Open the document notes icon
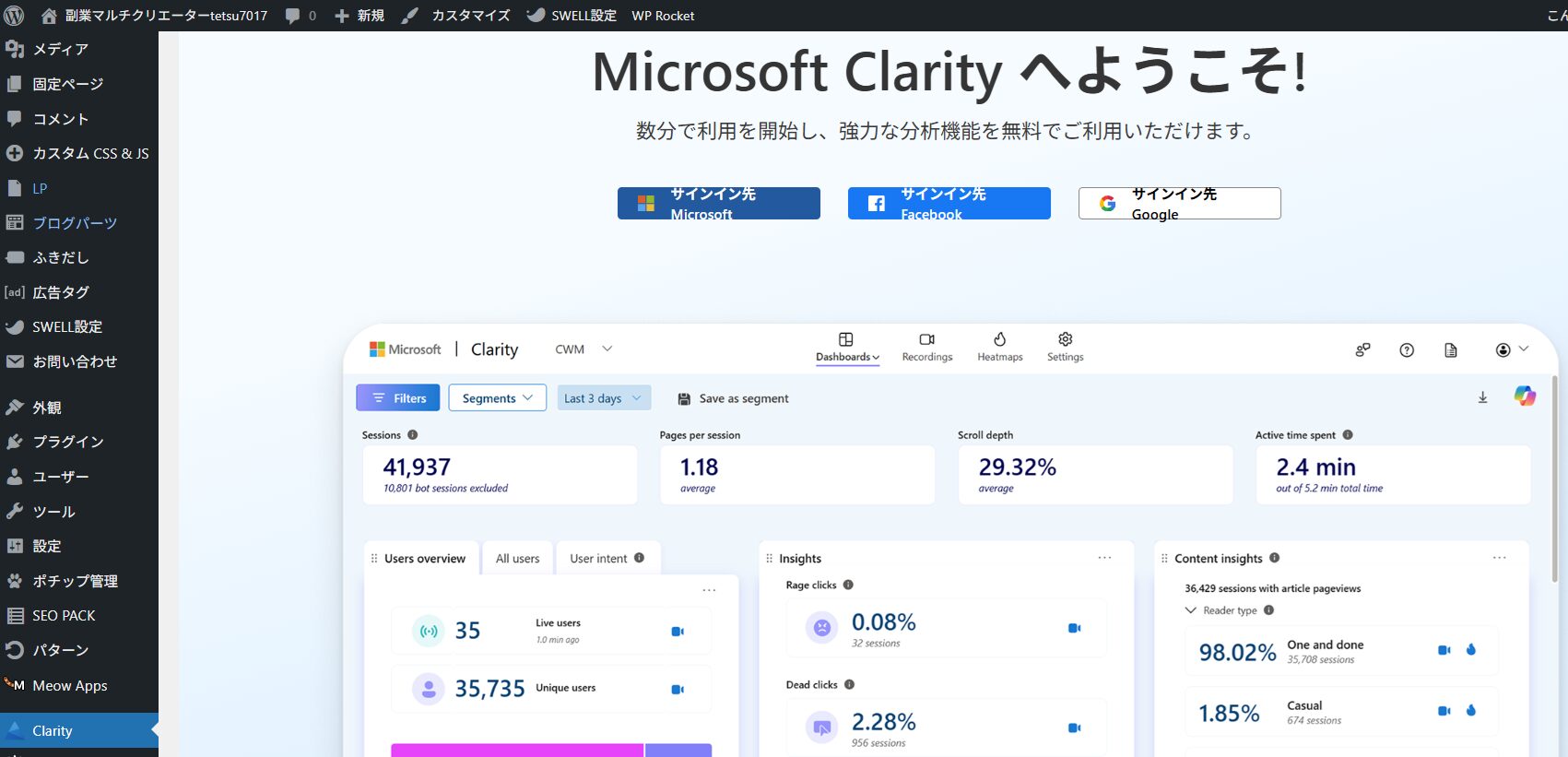Viewport: 1568px width, 757px height. tap(1451, 350)
